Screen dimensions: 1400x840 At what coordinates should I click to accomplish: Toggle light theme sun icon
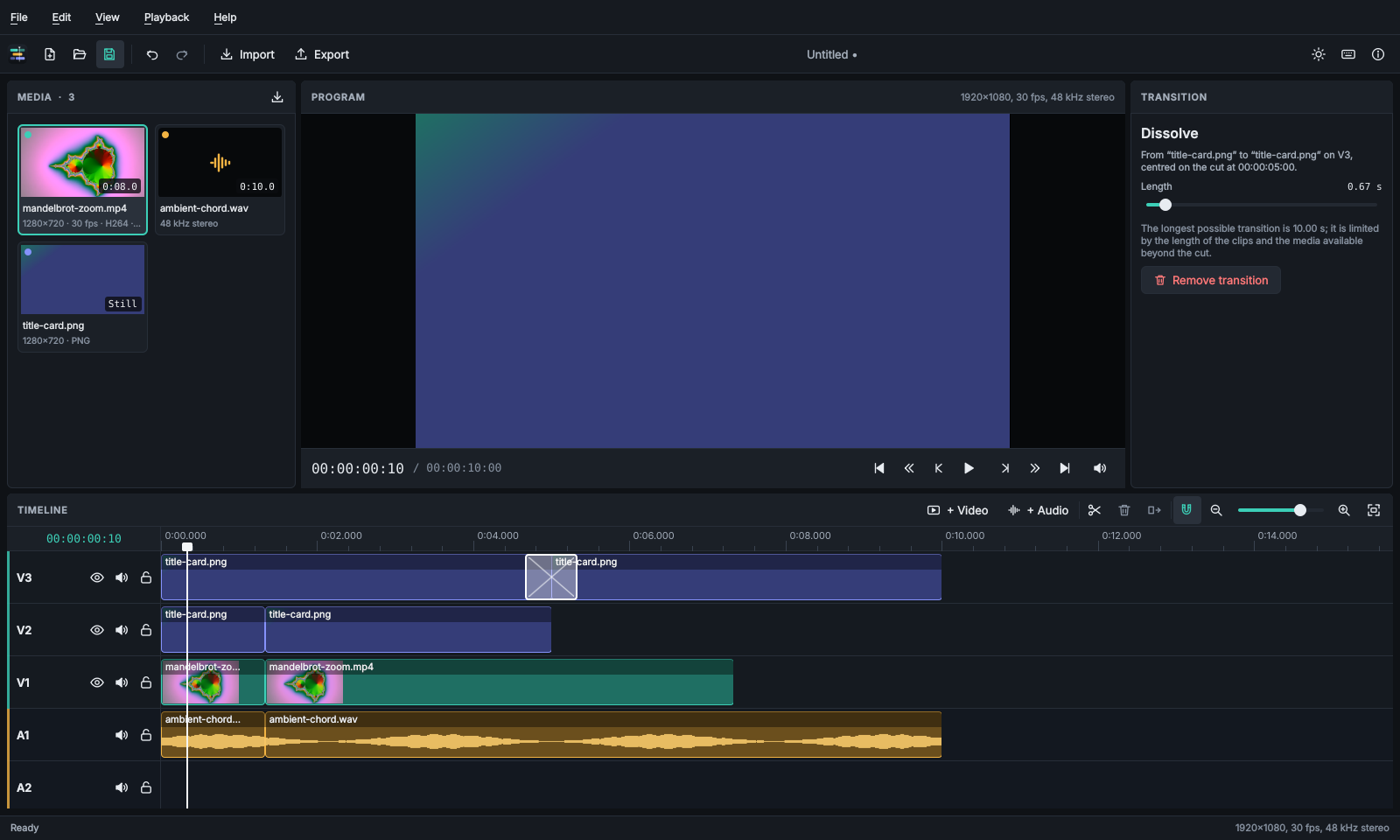pos(1319,54)
